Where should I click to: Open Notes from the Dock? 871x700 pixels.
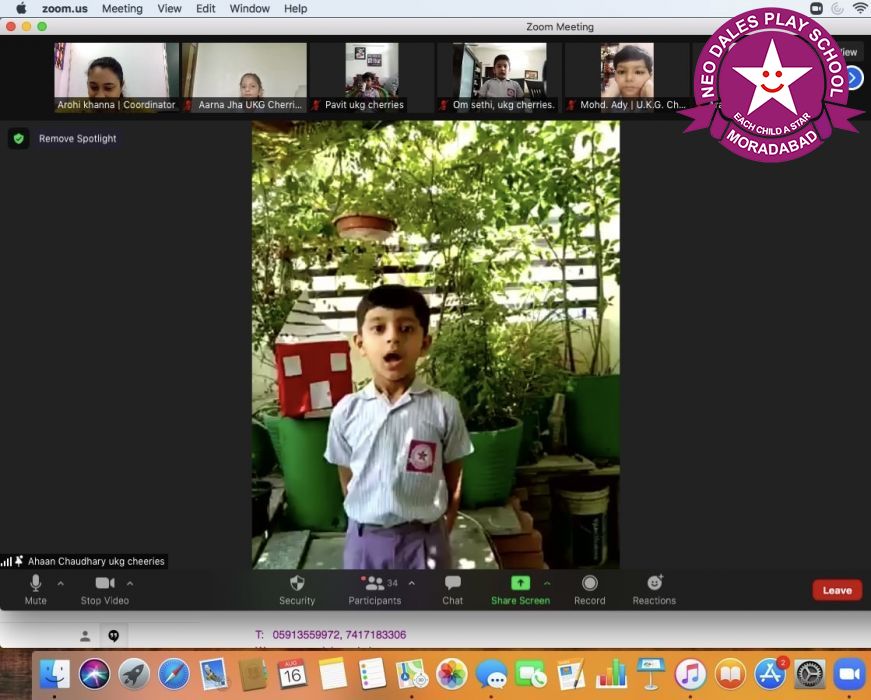(333, 674)
